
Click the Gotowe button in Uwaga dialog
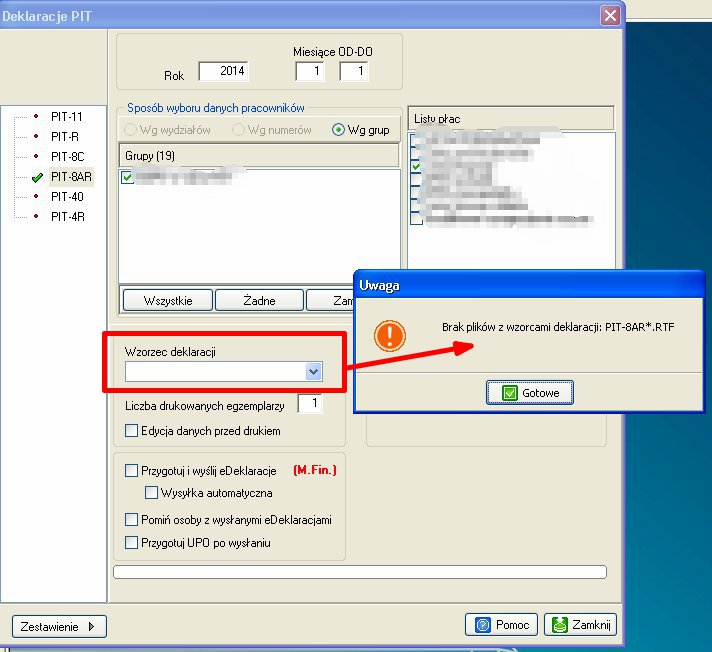(x=530, y=393)
